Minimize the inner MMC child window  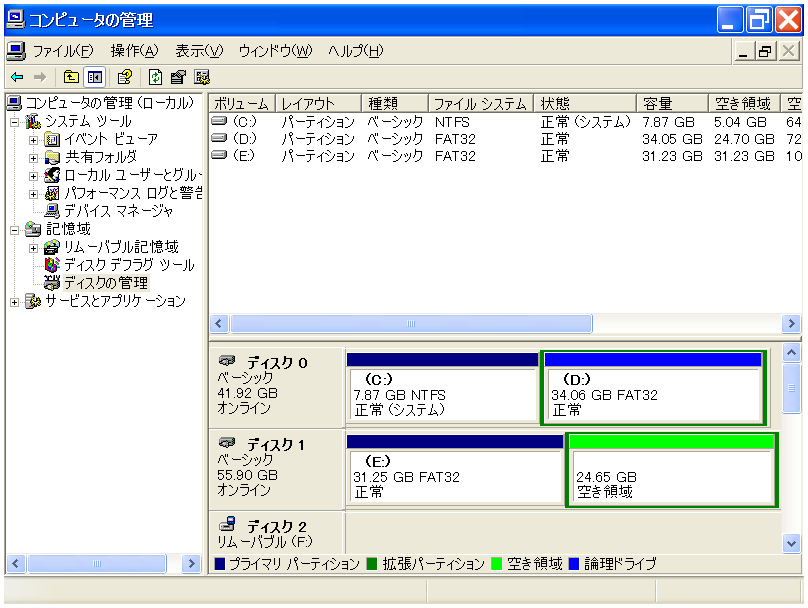click(x=743, y=51)
